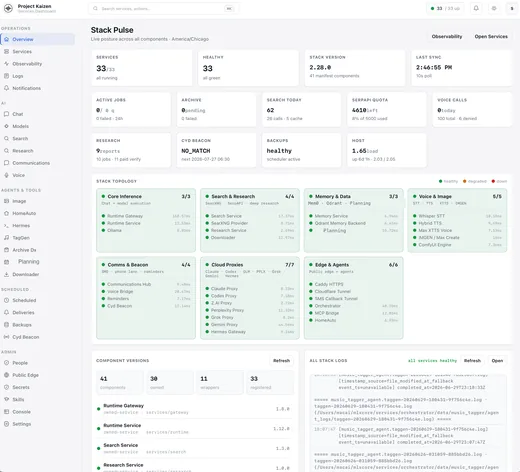The height and width of the screenshot is (472, 520).
Task: Click the Image icon in sidebar
Action: pos(6,201)
